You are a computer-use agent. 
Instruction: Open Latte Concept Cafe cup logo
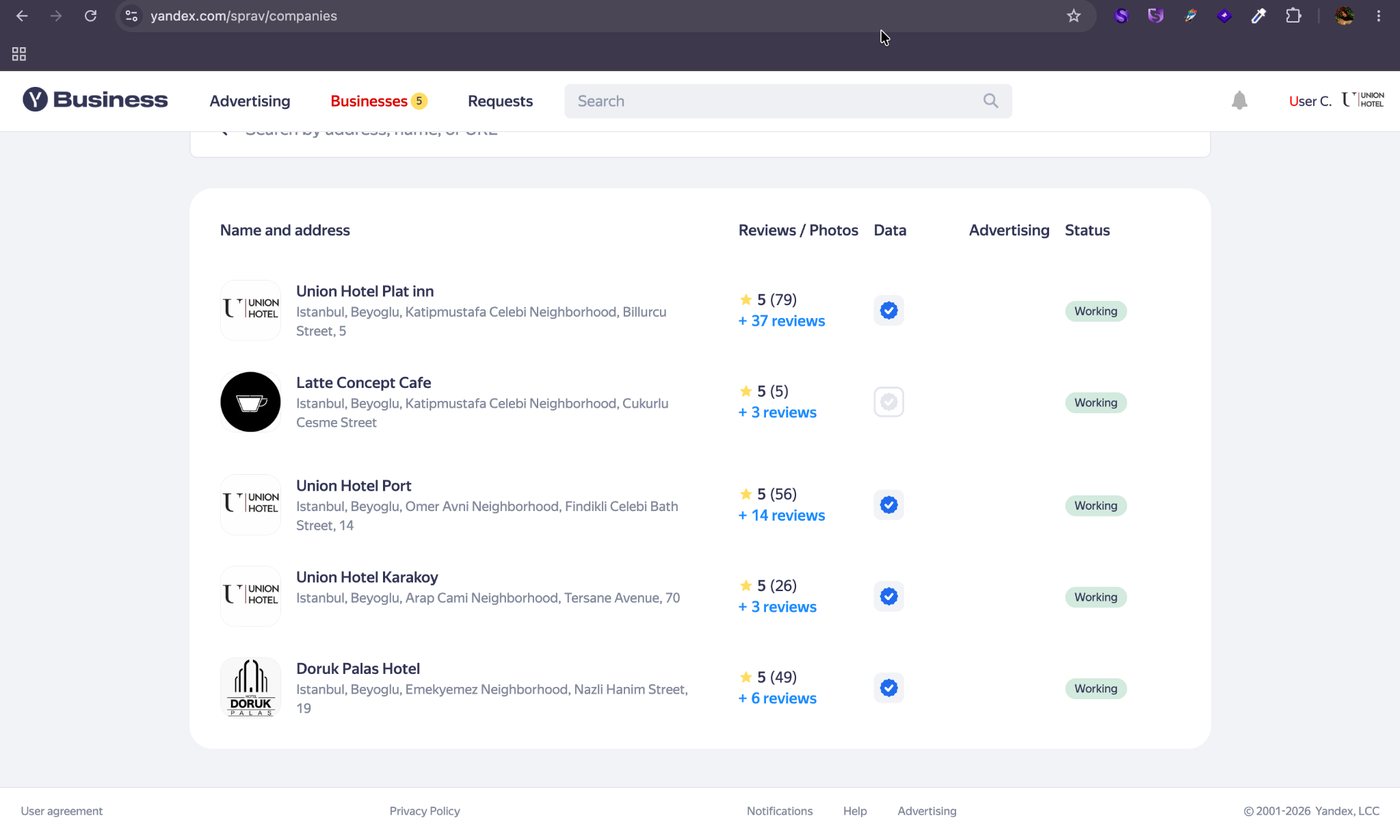pos(250,402)
